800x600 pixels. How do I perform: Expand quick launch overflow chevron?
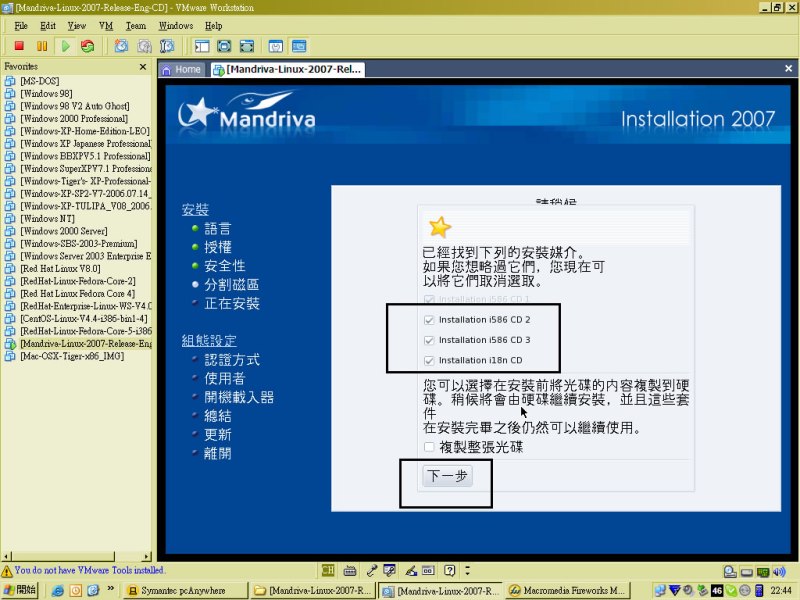[111, 589]
